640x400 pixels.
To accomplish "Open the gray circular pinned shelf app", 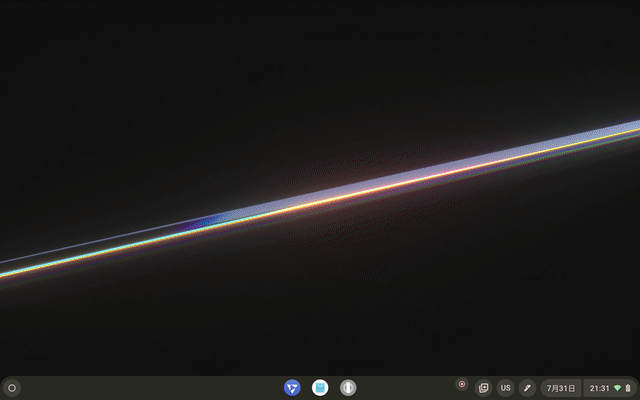I will 348,387.
